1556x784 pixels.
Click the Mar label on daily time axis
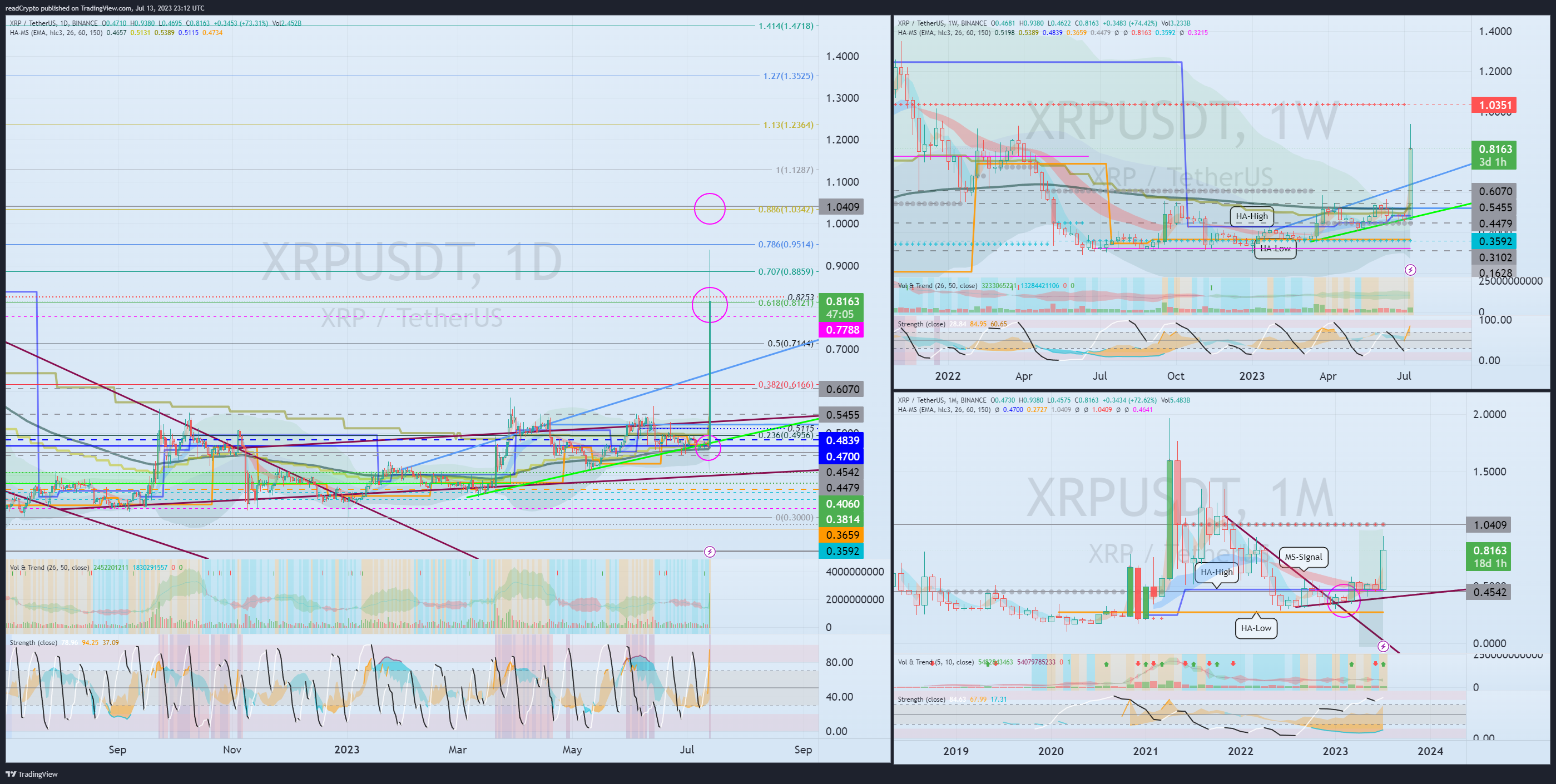[457, 750]
